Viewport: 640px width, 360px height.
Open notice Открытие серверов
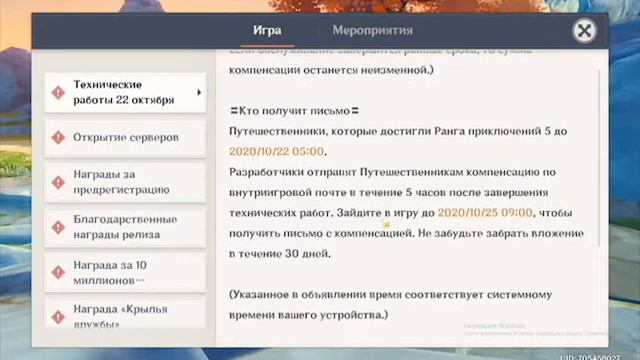(x=125, y=138)
